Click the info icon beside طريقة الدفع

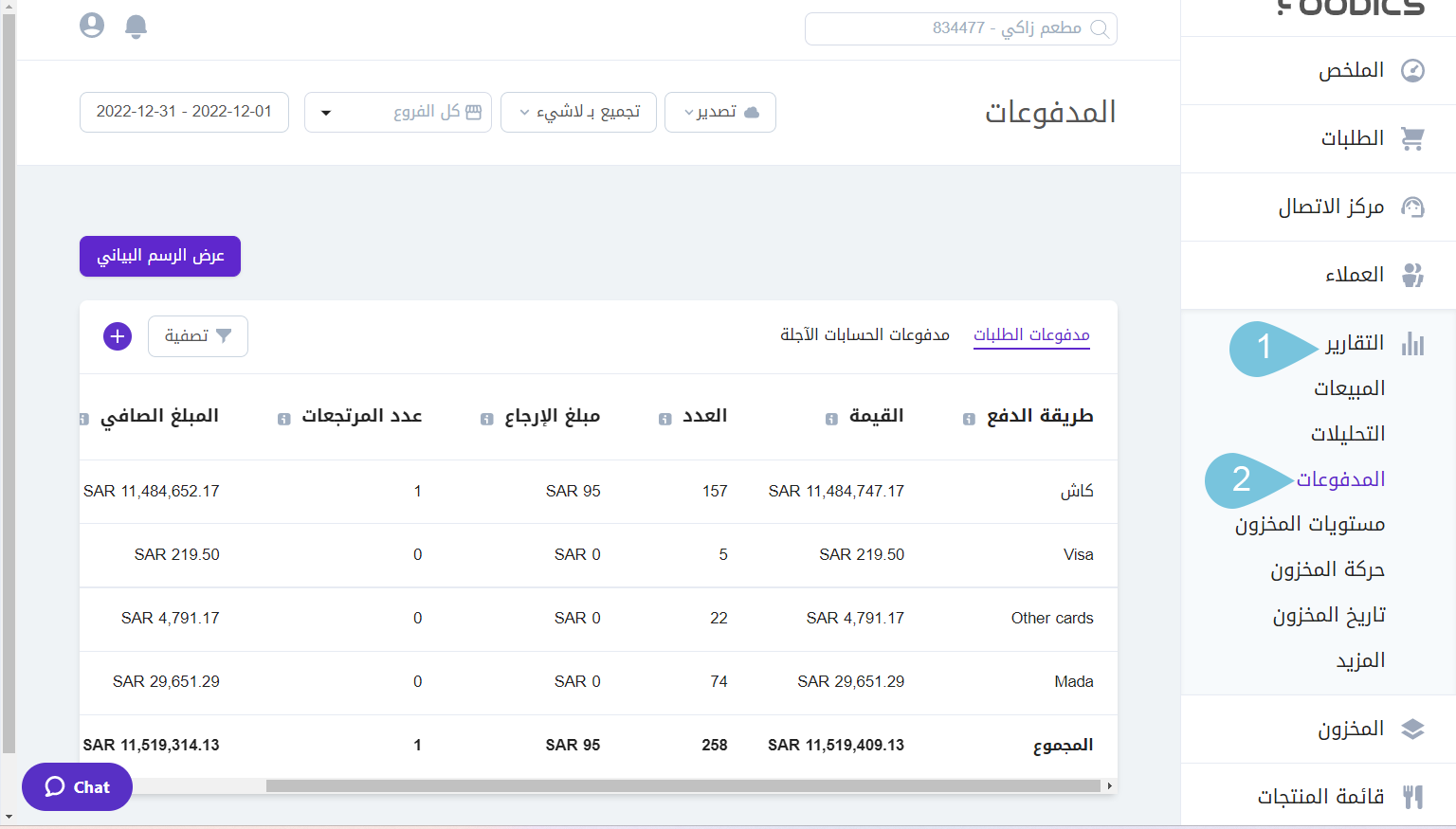click(969, 419)
